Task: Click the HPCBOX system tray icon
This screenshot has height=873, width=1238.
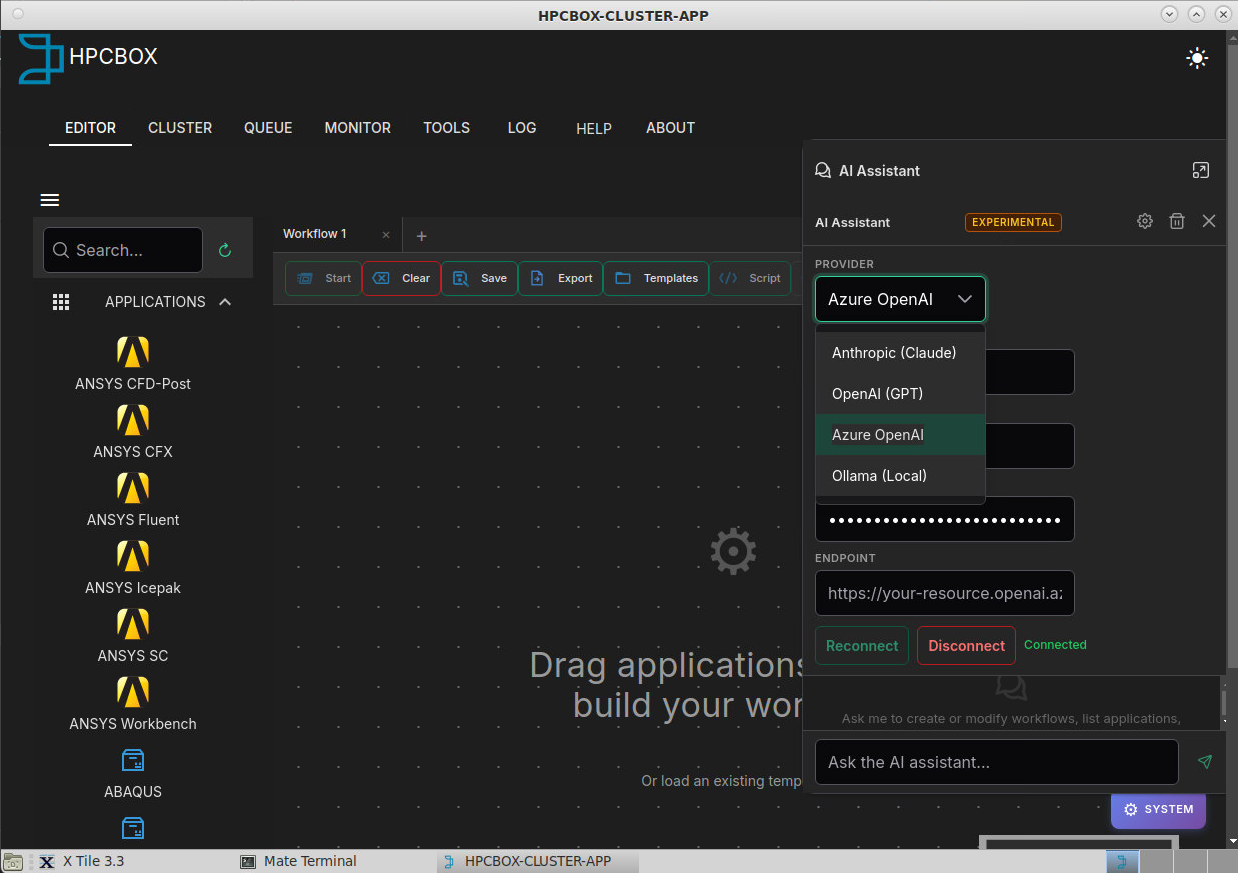Action: point(1122,861)
